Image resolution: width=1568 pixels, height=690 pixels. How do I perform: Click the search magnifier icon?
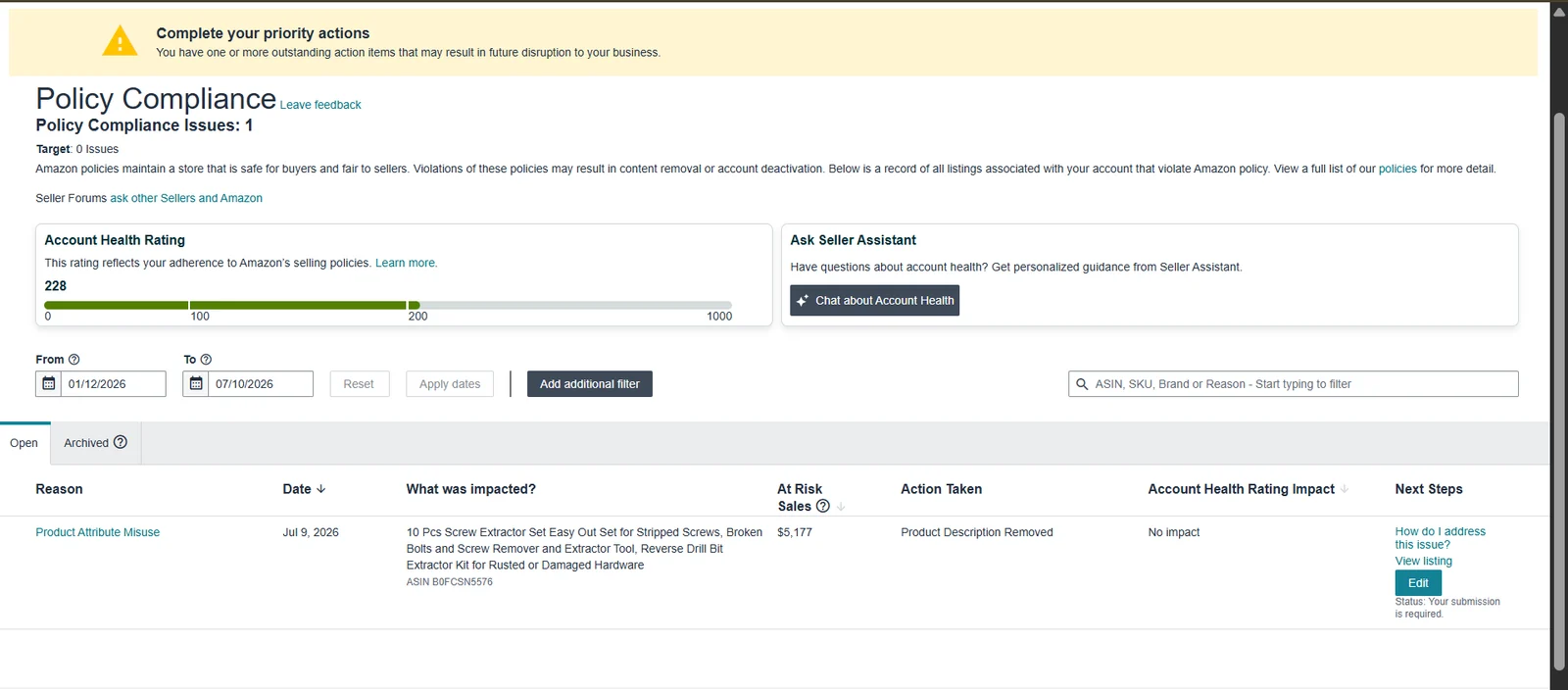tap(1082, 384)
